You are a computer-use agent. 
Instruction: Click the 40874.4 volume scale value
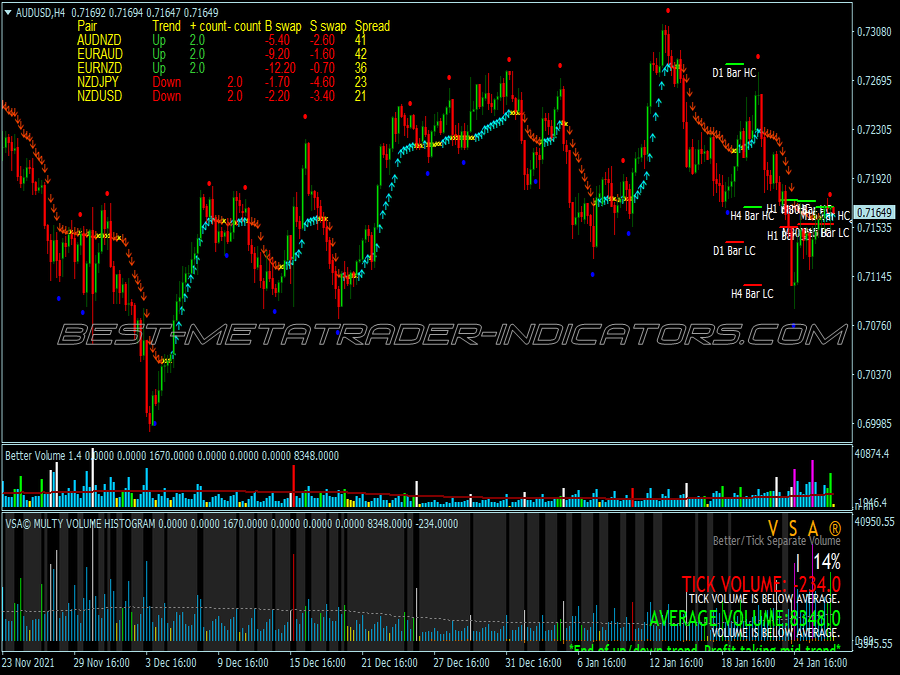click(872, 454)
